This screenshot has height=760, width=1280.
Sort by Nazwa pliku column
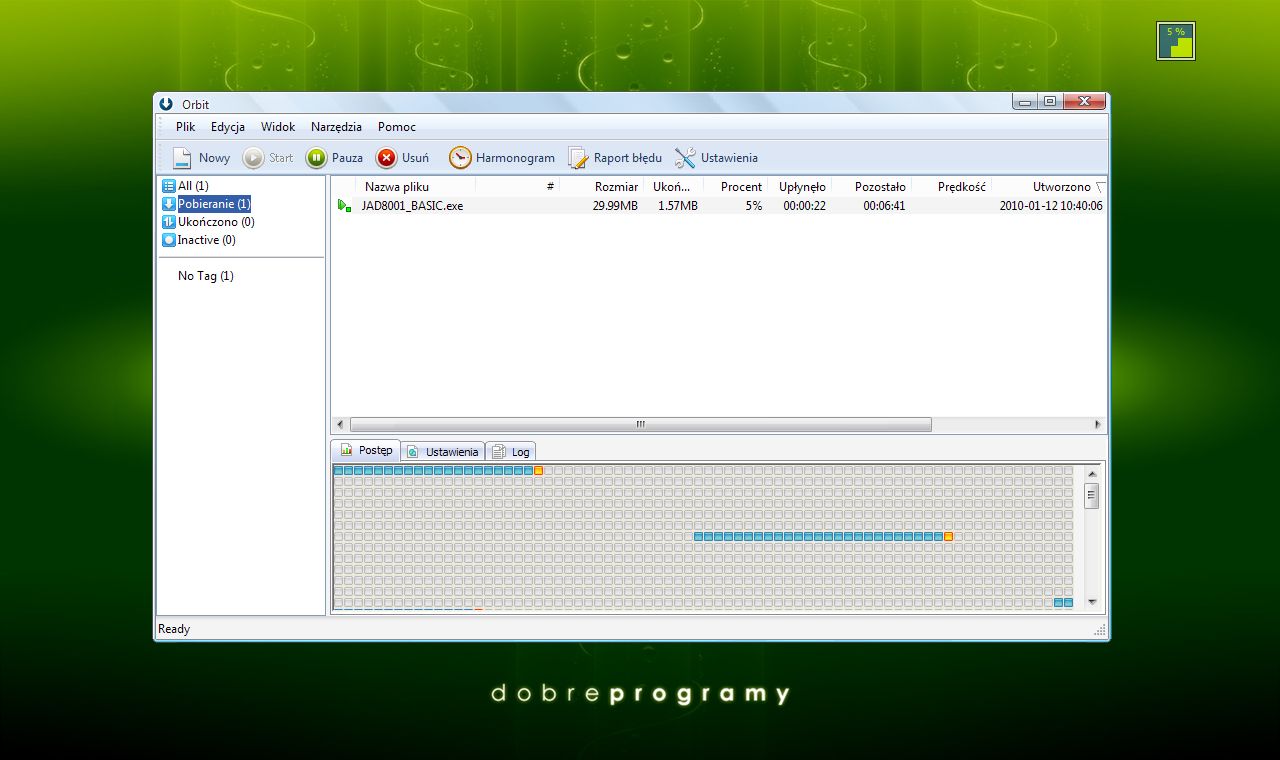tap(415, 187)
